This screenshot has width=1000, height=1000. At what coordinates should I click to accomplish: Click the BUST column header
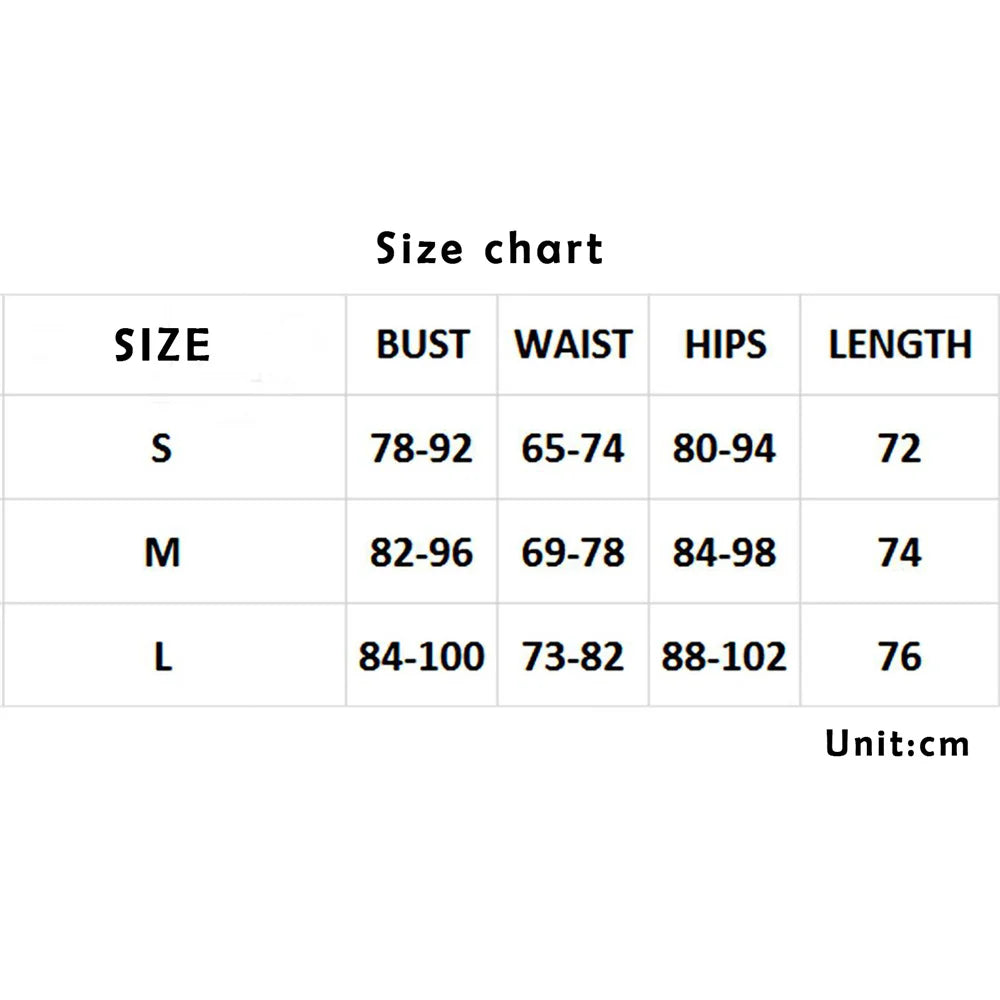pyautogui.click(x=422, y=345)
